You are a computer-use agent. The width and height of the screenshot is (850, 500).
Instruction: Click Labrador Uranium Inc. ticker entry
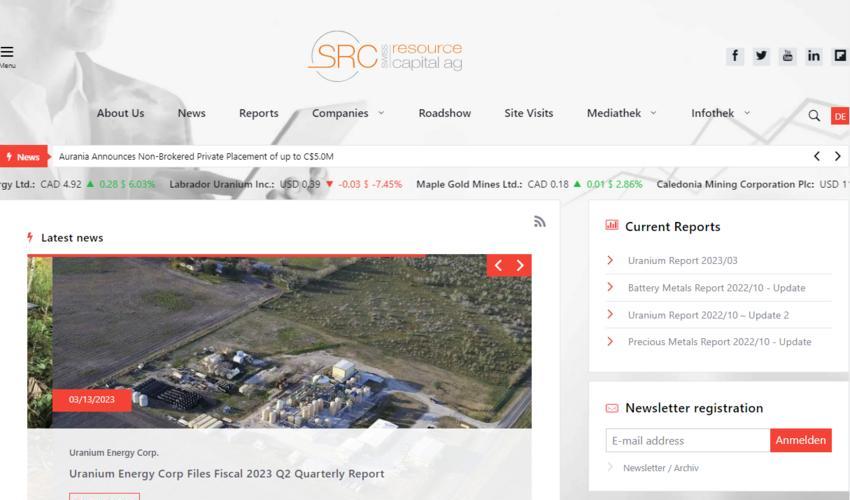286,184
